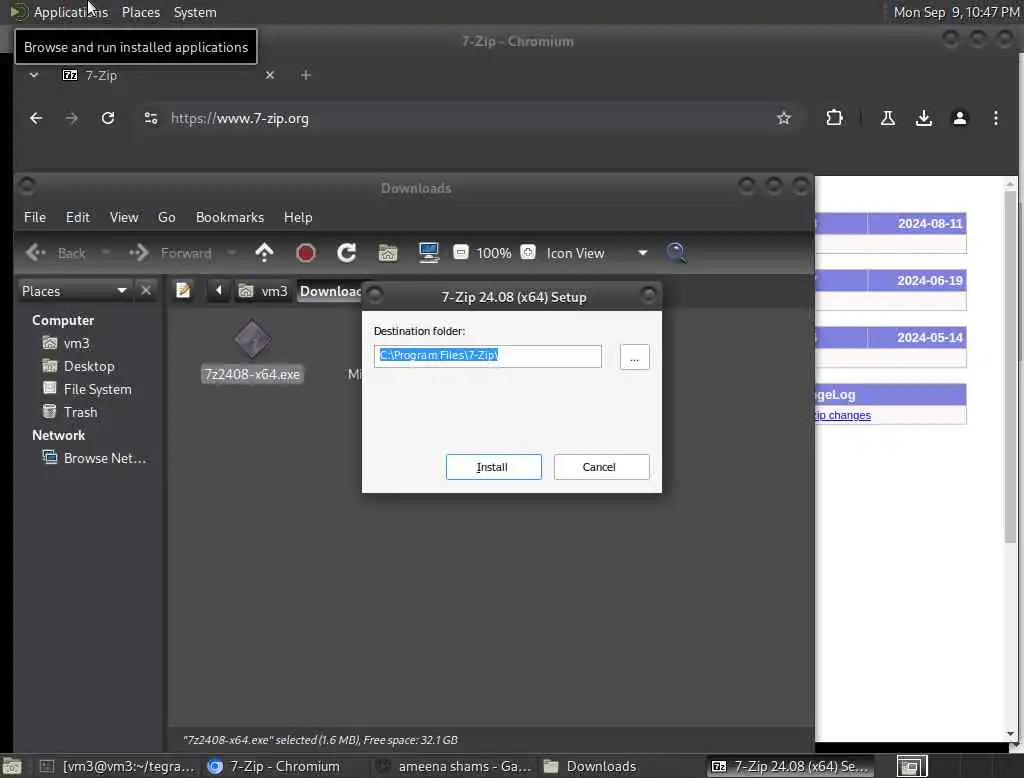Image resolution: width=1024 pixels, height=778 pixels.
Task: Open the 7-Zip changes link
Action: click(x=842, y=415)
